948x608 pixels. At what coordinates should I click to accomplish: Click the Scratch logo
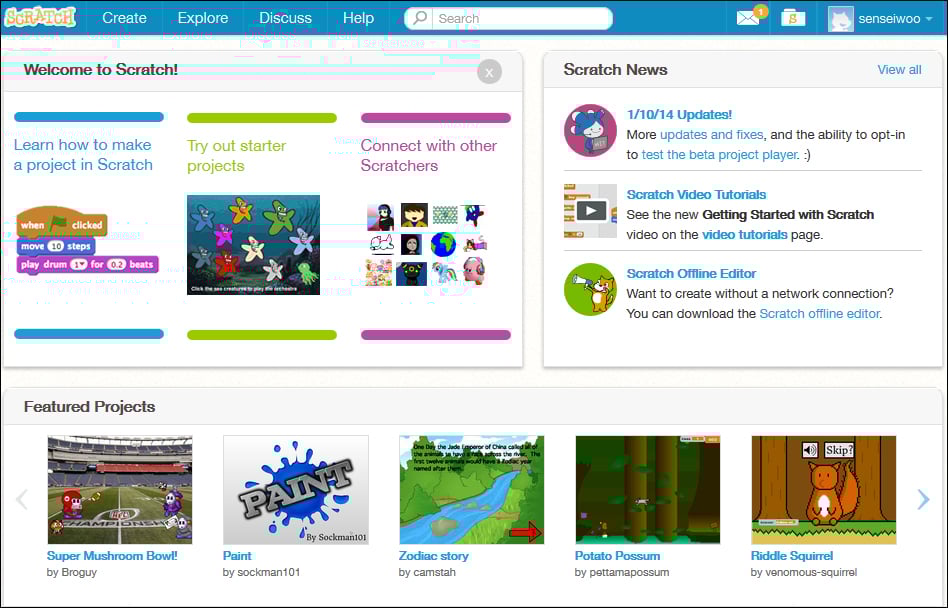pos(40,18)
